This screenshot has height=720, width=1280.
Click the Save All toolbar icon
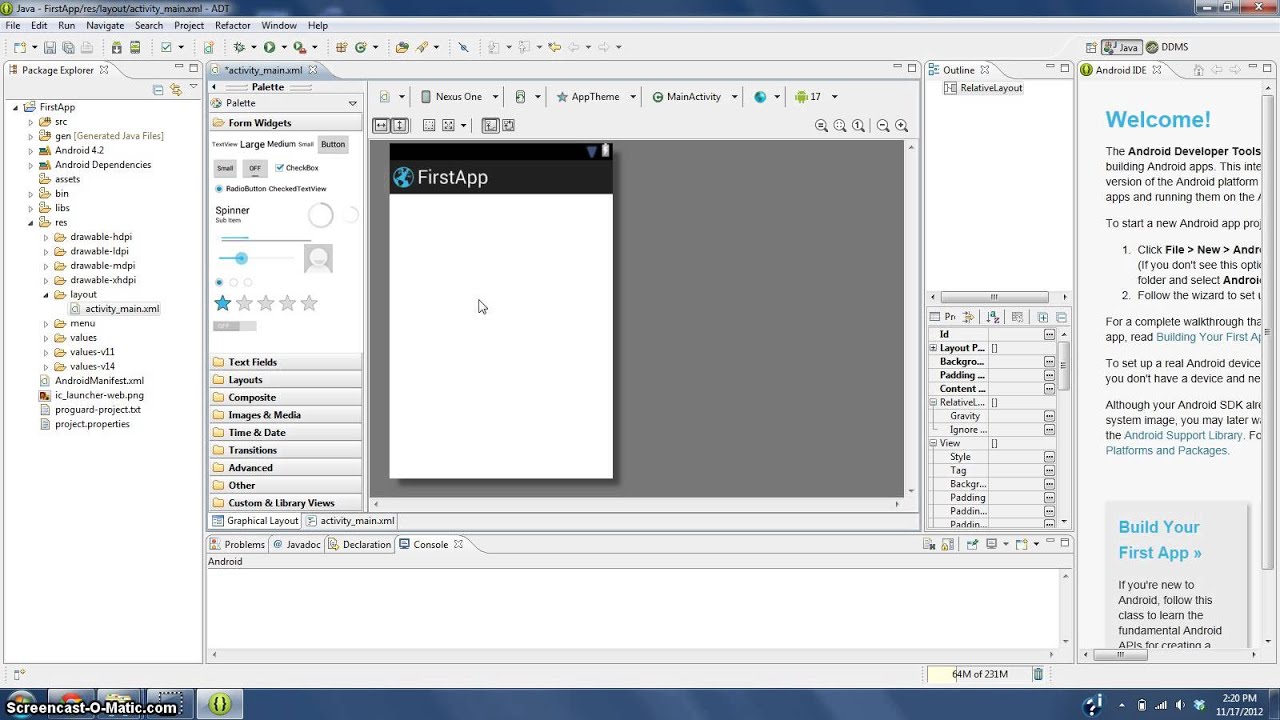[68, 47]
